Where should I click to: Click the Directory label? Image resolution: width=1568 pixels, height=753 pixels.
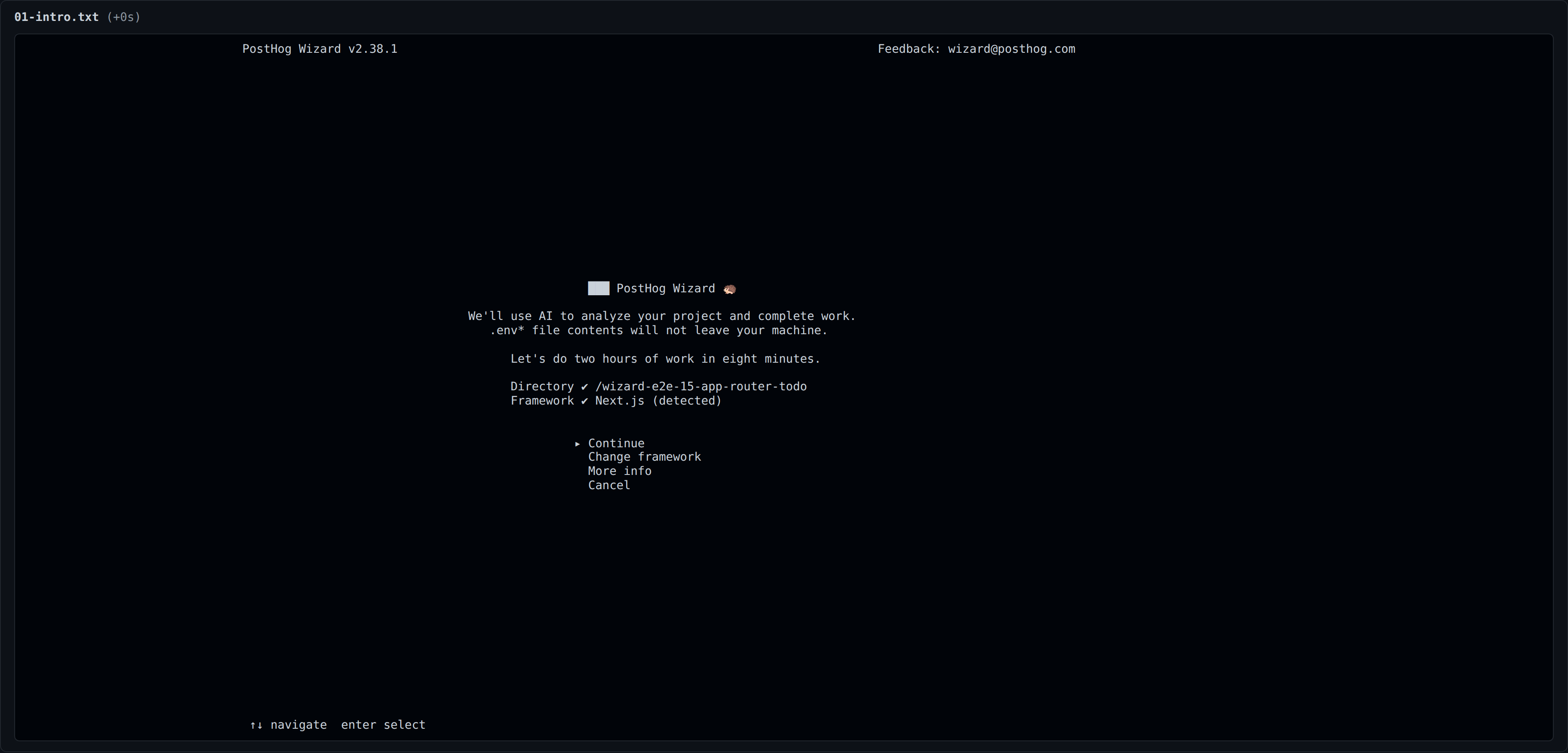pyautogui.click(x=542, y=387)
